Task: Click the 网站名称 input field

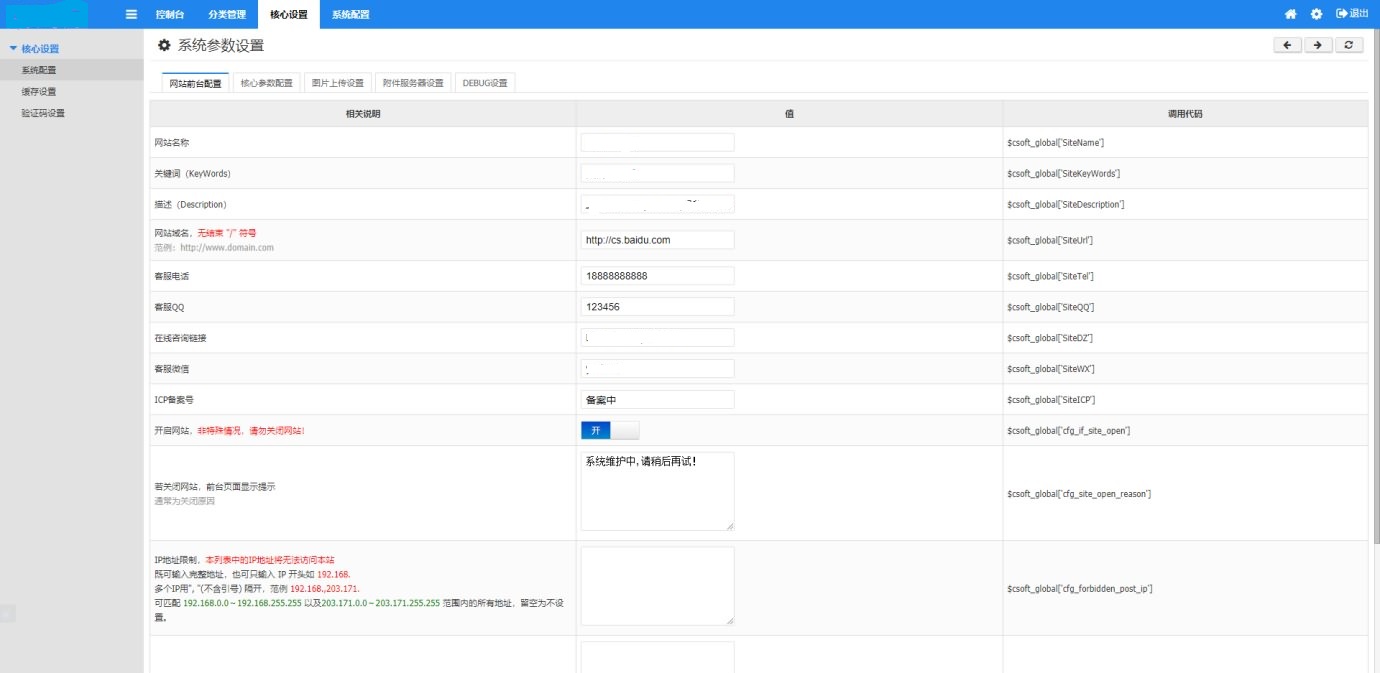Action: pyautogui.click(x=657, y=142)
